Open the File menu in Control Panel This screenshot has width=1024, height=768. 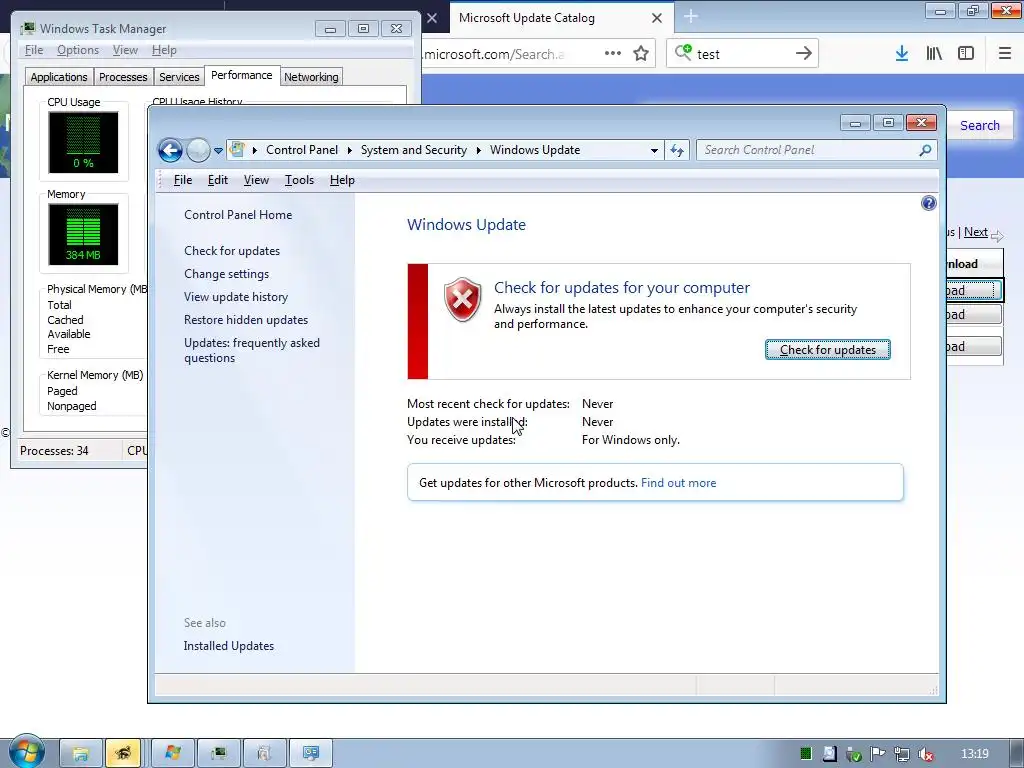pyautogui.click(x=183, y=180)
